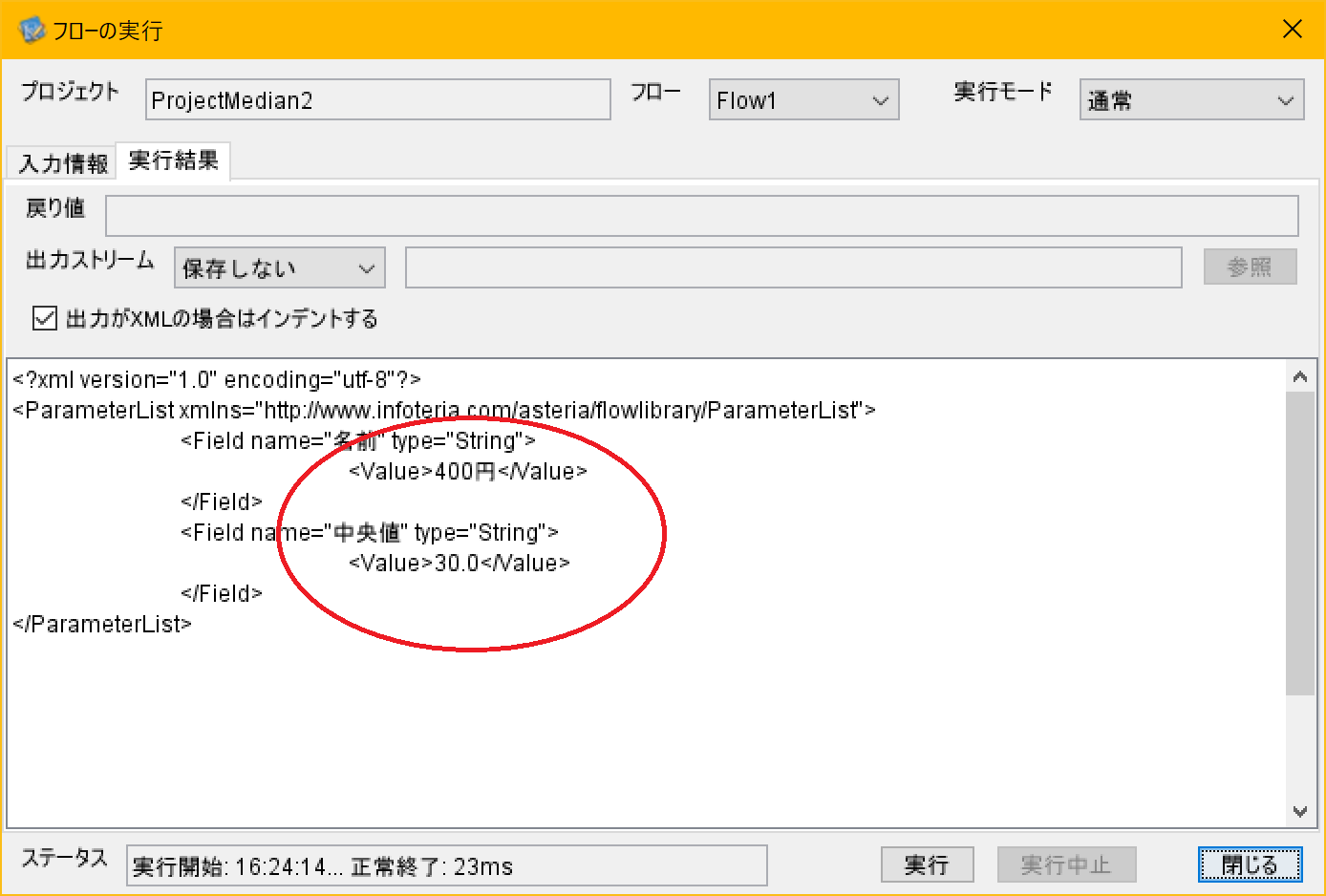Click the Value 30.0 line
The image size is (1326, 896).
(460, 563)
